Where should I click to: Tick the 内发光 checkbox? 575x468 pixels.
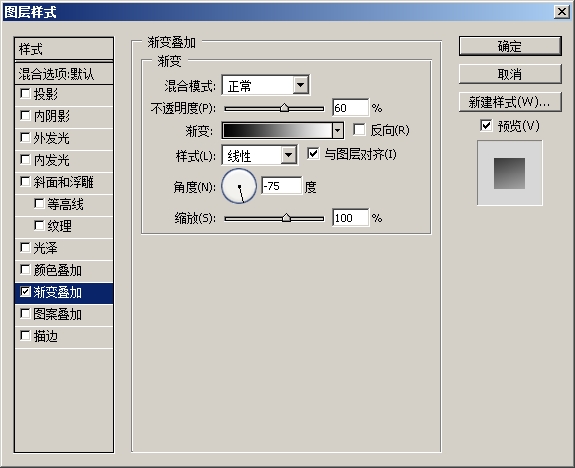coord(25,160)
